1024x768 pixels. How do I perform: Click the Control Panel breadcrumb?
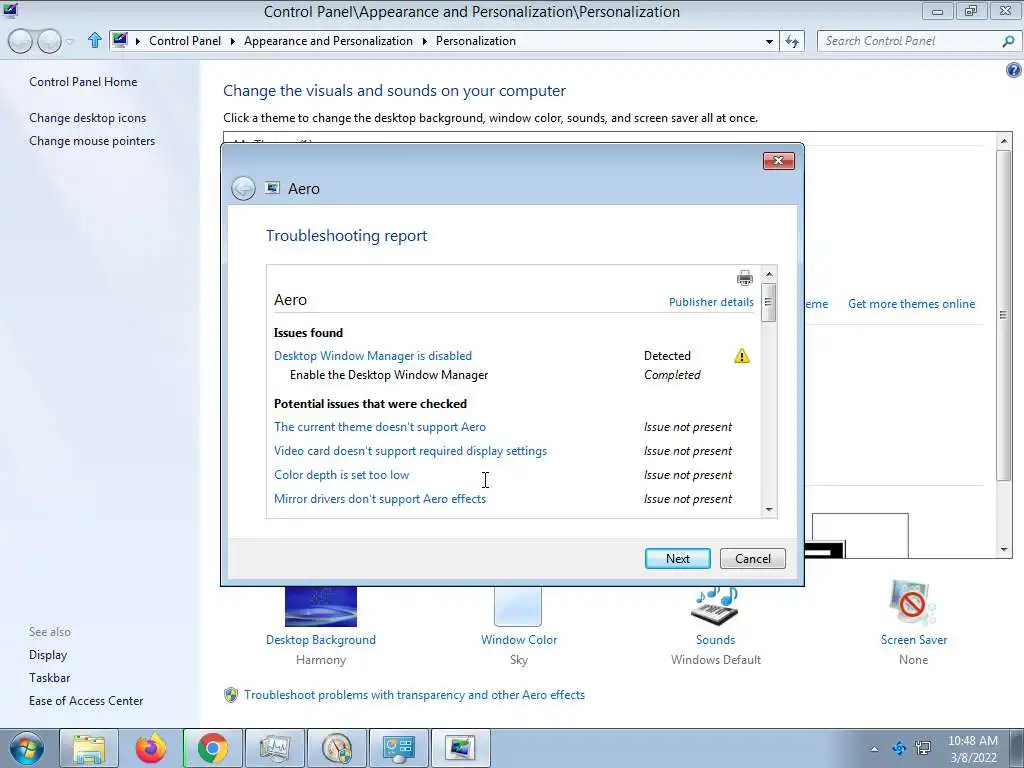tap(185, 40)
